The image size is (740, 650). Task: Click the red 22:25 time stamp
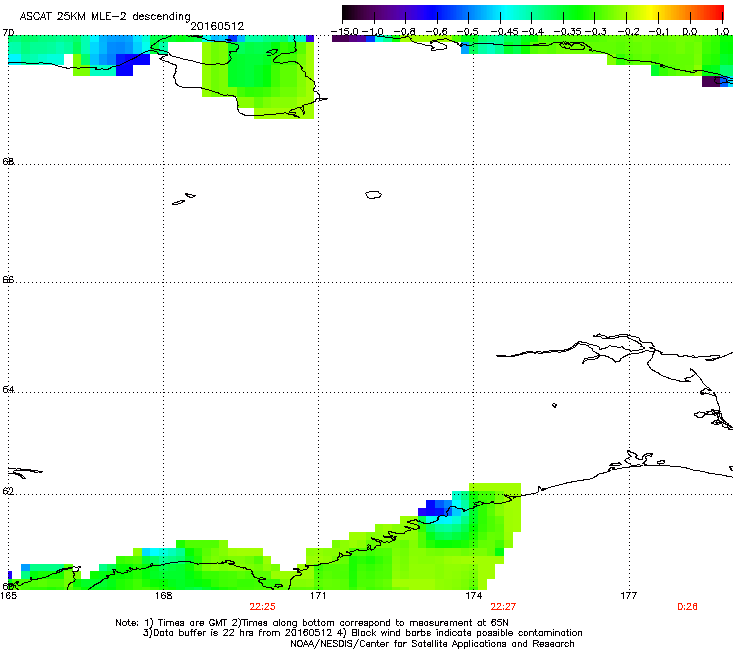pos(262,607)
